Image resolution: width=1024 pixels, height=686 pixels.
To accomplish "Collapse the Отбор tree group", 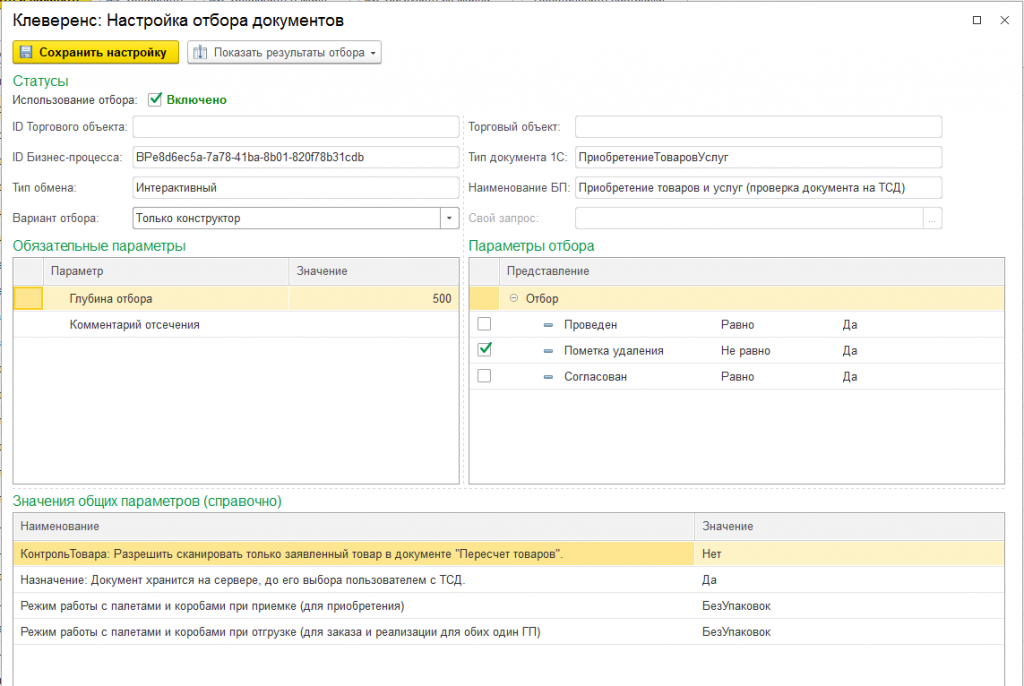I will 513,298.
